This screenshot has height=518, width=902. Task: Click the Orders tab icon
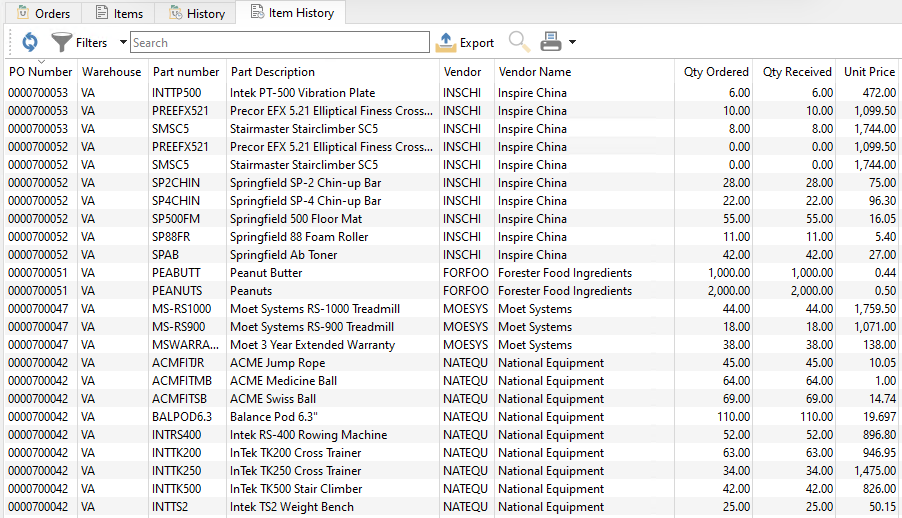click(x=23, y=13)
